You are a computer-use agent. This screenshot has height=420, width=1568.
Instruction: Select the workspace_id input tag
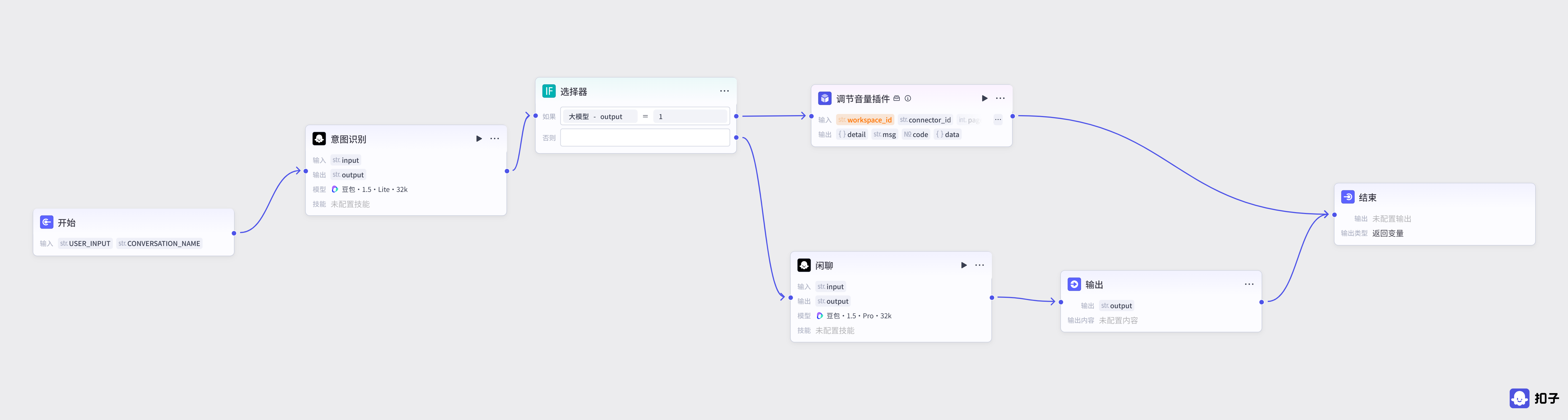pyautogui.click(x=864, y=120)
